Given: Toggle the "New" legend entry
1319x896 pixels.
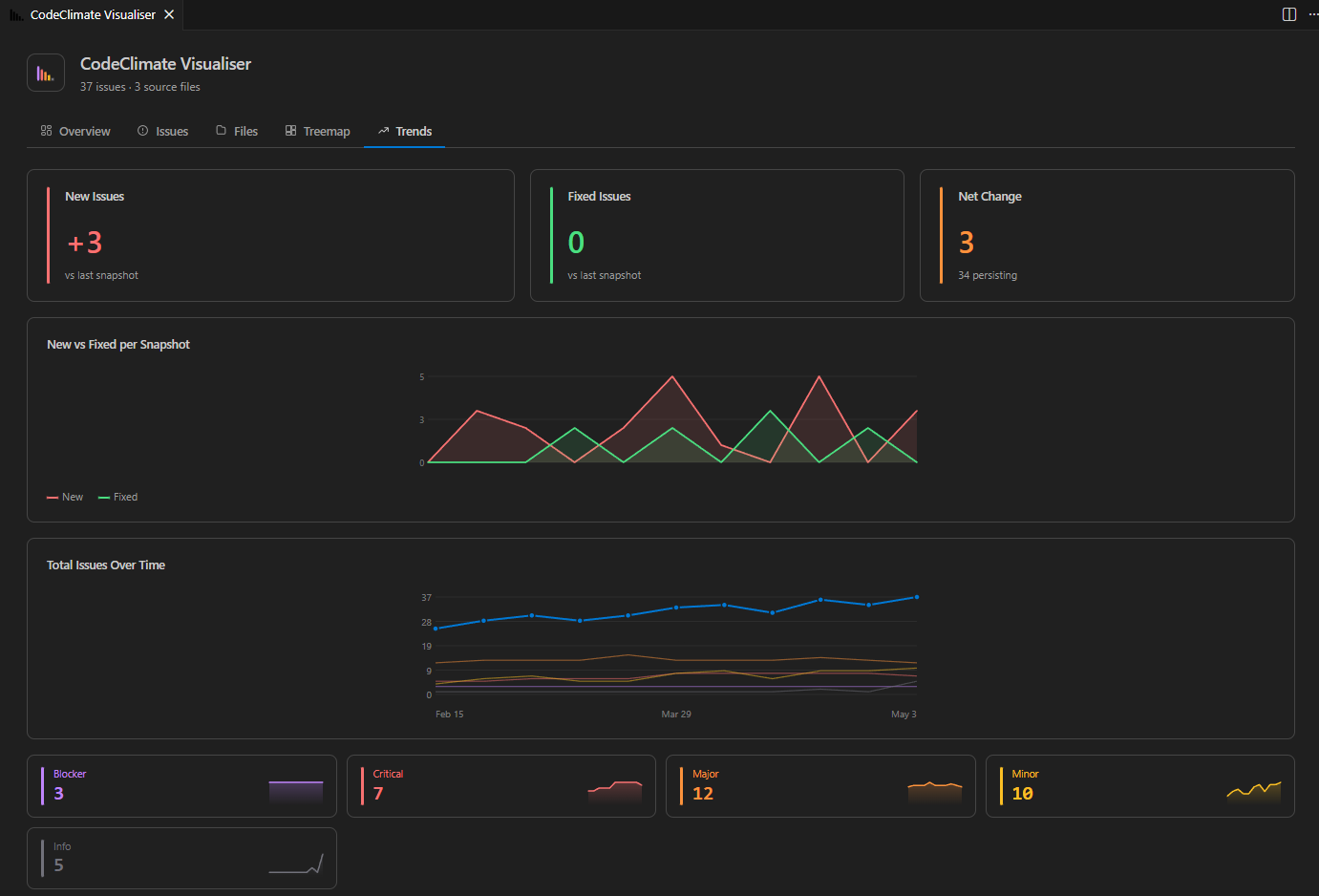Looking at the screenshot, I should (x=65, y=497).
